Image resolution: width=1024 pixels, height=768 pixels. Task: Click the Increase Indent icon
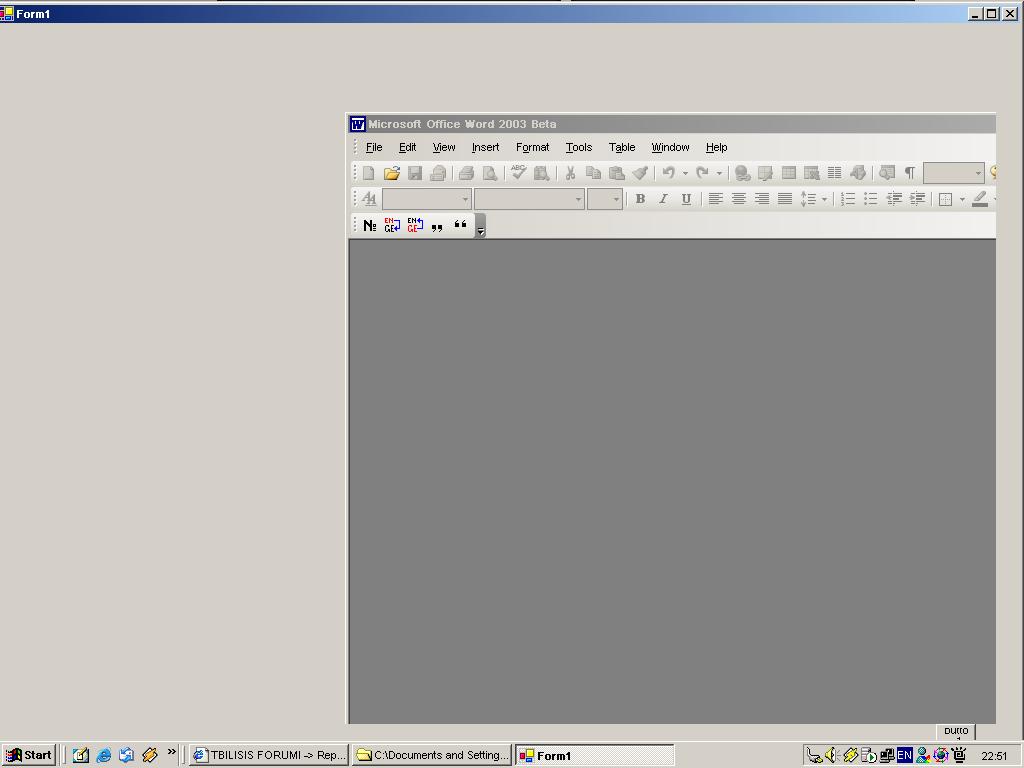pyautogui.click(x=917, y=199)
